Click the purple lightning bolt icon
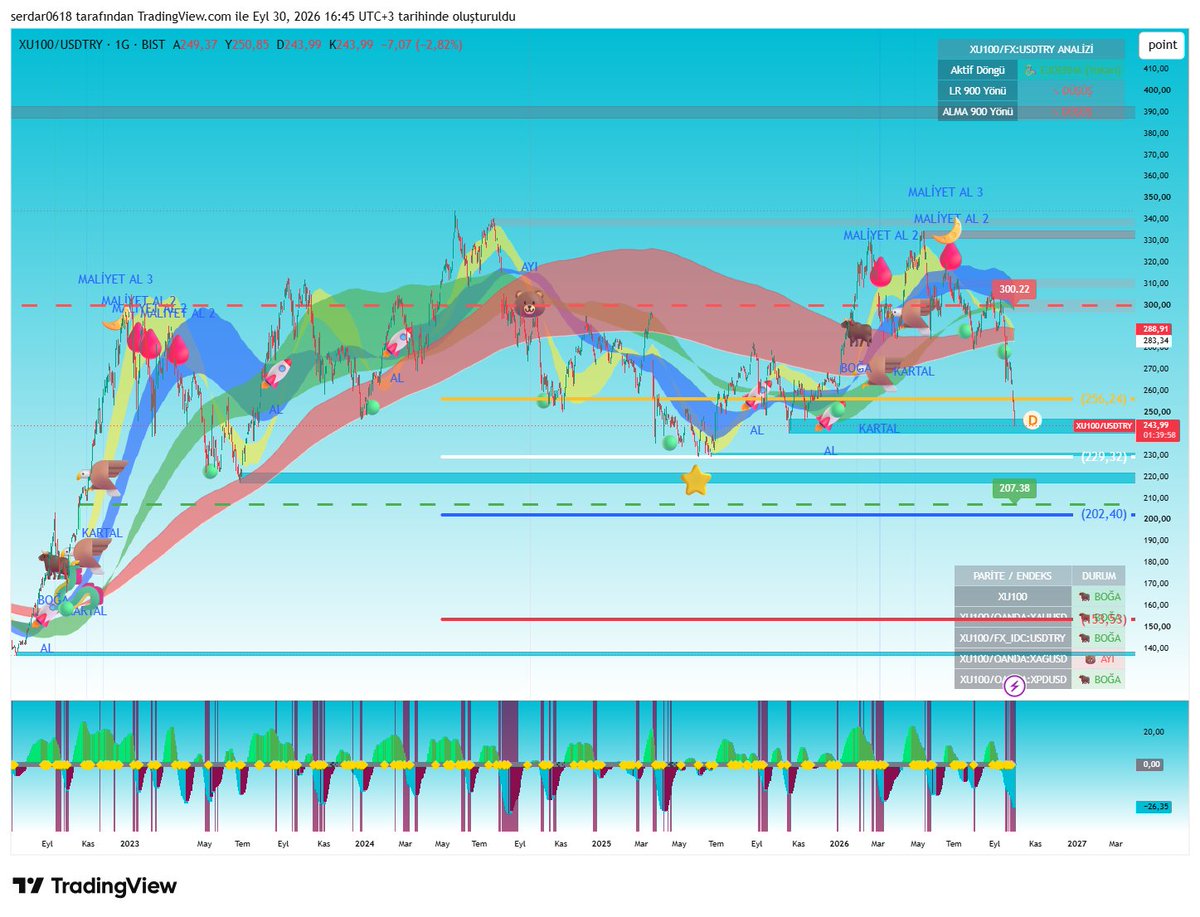The width and height of the screenshot is (1200, 917). point(1014,685)
